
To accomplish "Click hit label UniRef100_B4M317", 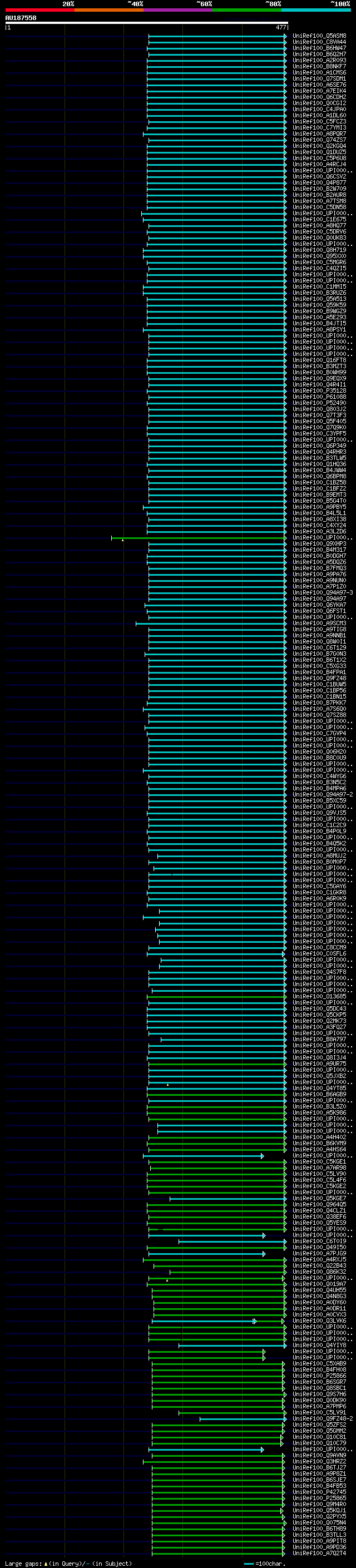I will pyautogui.click(x=319, y=550).
